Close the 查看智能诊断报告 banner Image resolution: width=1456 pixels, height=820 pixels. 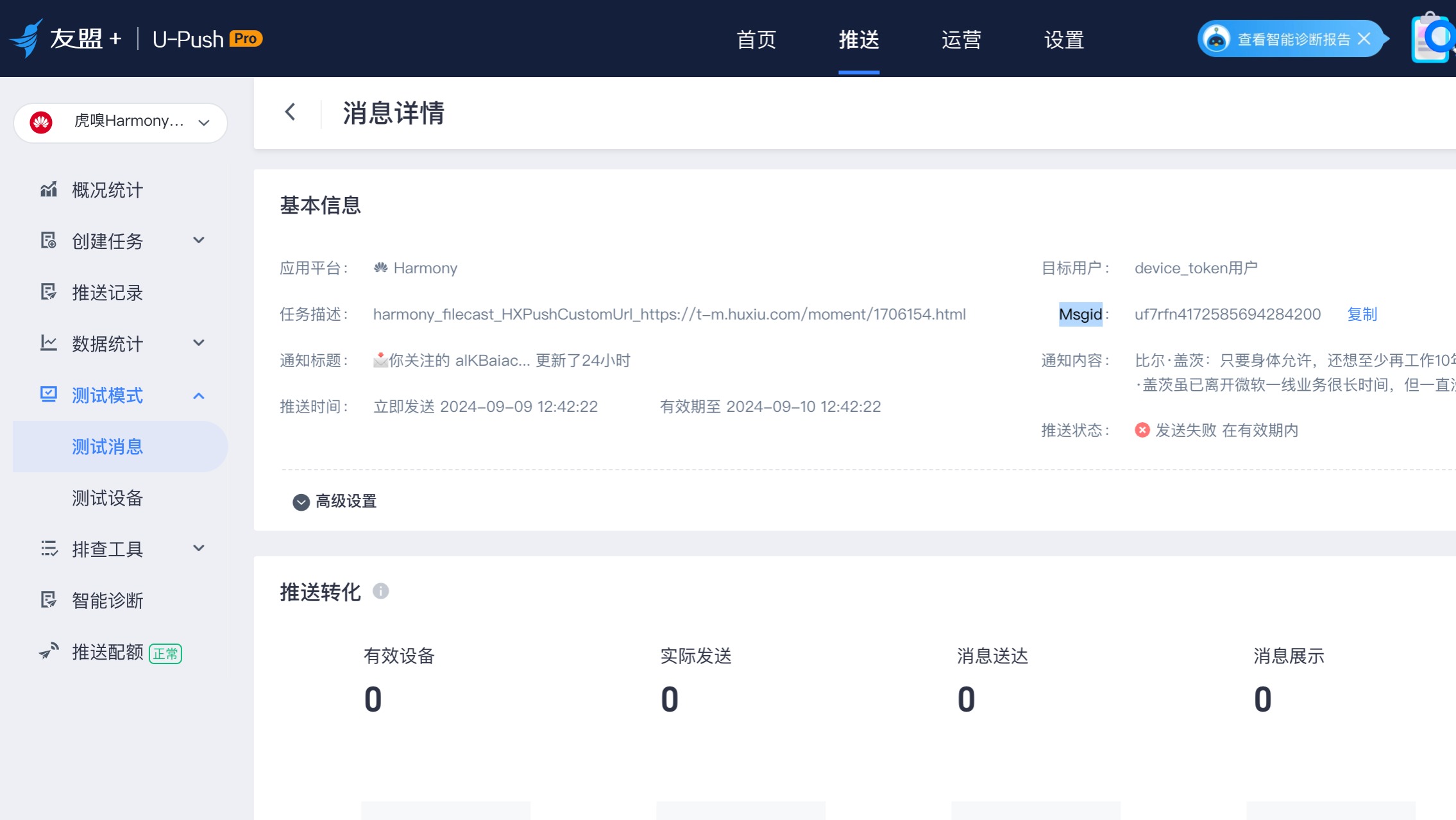point(1364,39)
